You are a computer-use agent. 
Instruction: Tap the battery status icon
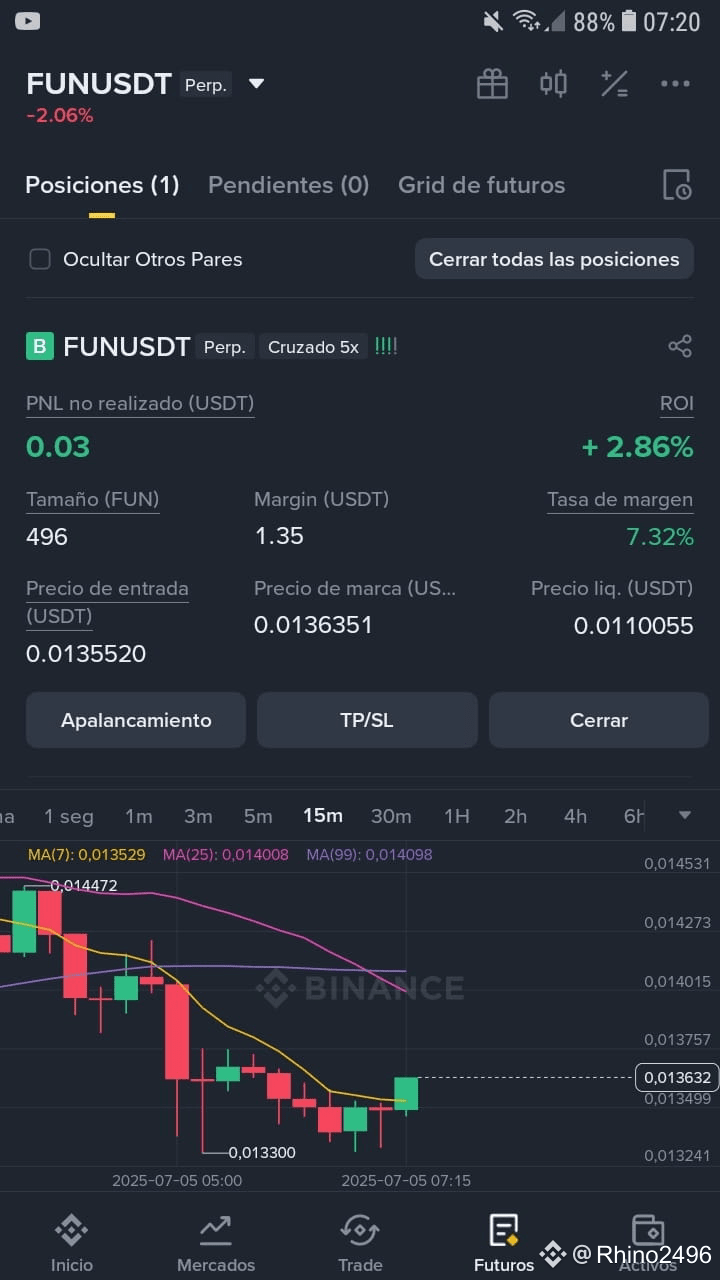coord(629,21)
